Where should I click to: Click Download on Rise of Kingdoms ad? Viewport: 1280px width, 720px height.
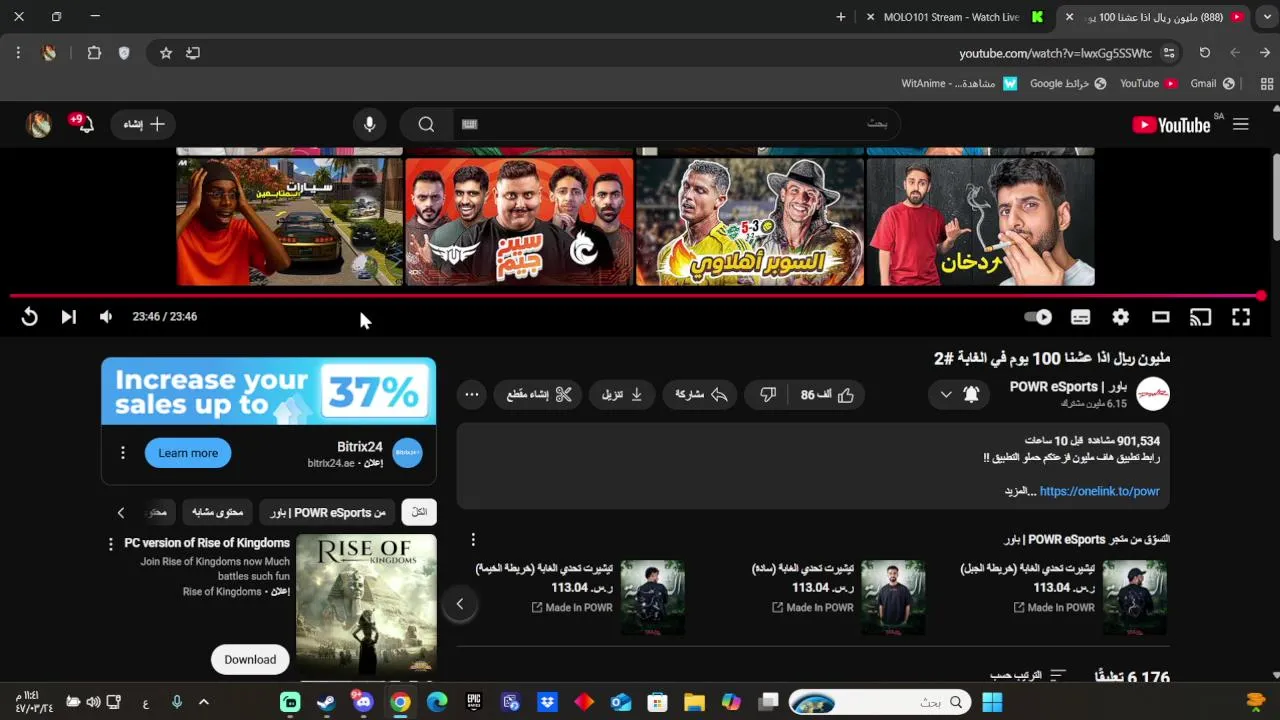[250, 659]
